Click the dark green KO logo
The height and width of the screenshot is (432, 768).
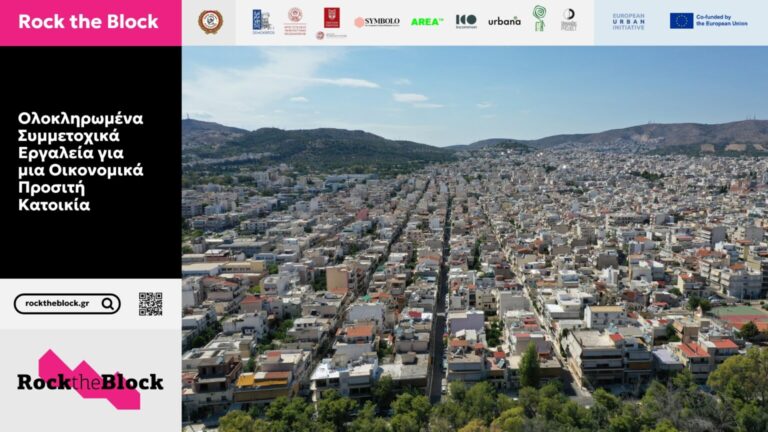[466, 20]
